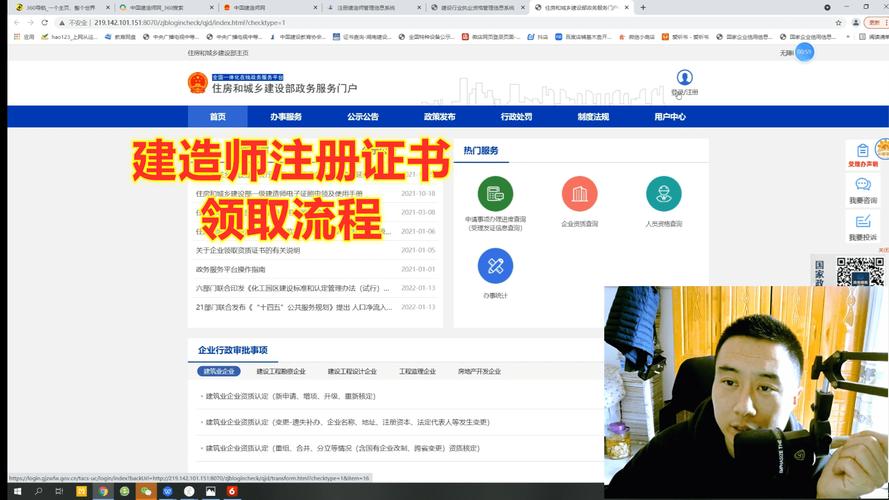Click the 住房和城乡建设部主页 top link

[218, 53]
